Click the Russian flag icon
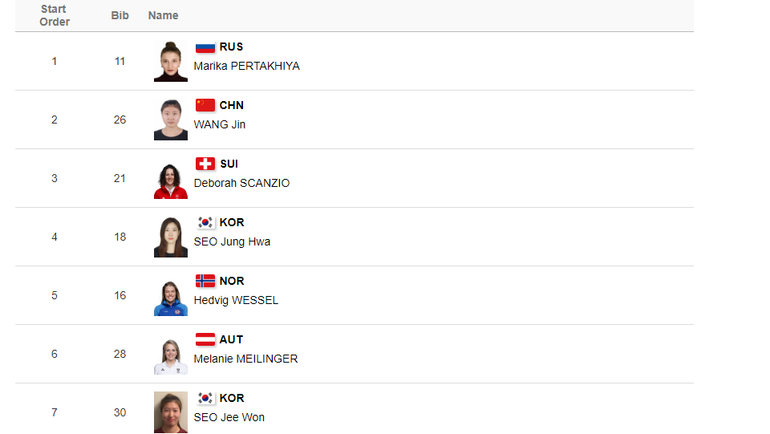770x434 pixels. pos(205,47)
